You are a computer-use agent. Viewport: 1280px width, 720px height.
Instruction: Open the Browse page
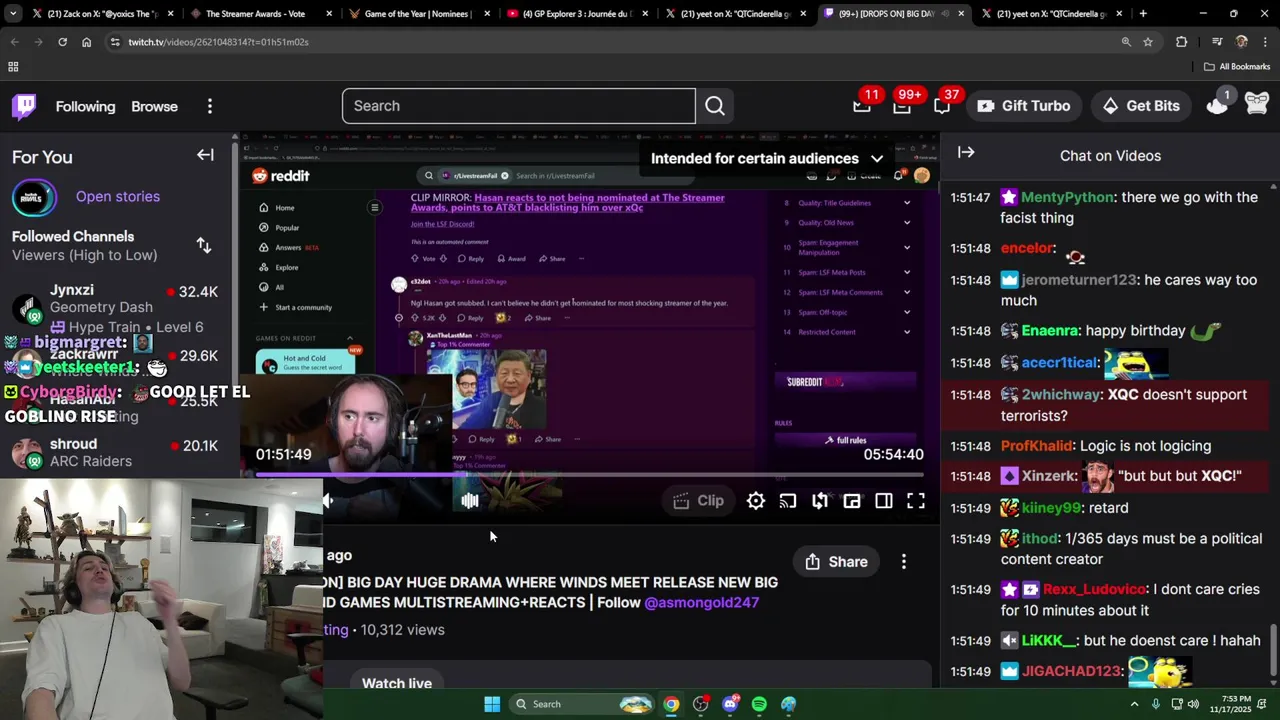(154, 106)
